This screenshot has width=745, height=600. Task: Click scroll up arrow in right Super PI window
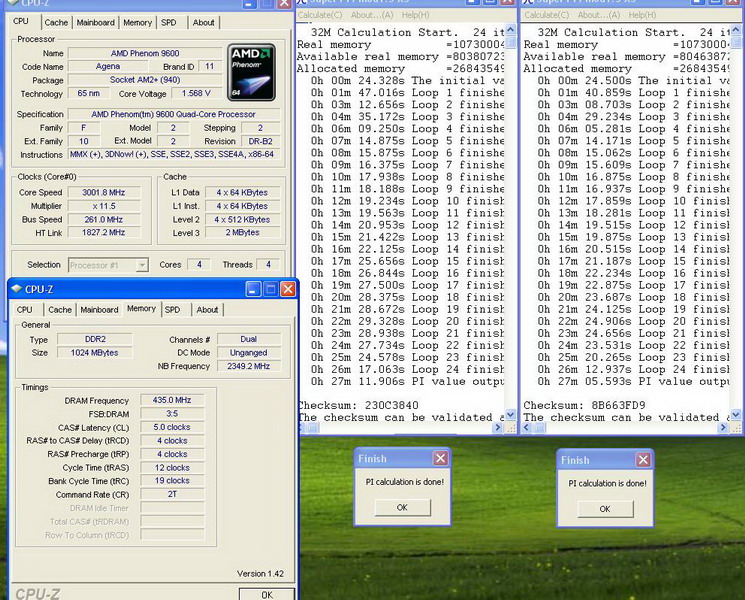coord(736,30)
